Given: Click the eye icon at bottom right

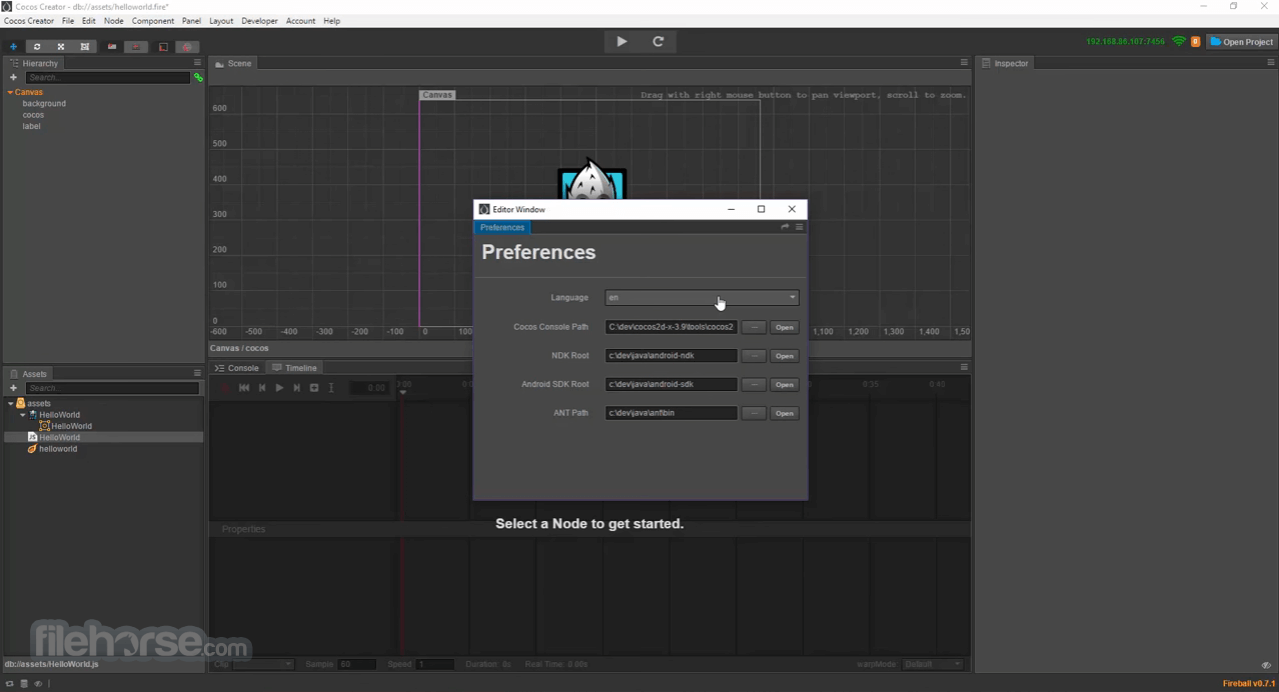Looking at the screenshot, I should [x=1266, y=665].
